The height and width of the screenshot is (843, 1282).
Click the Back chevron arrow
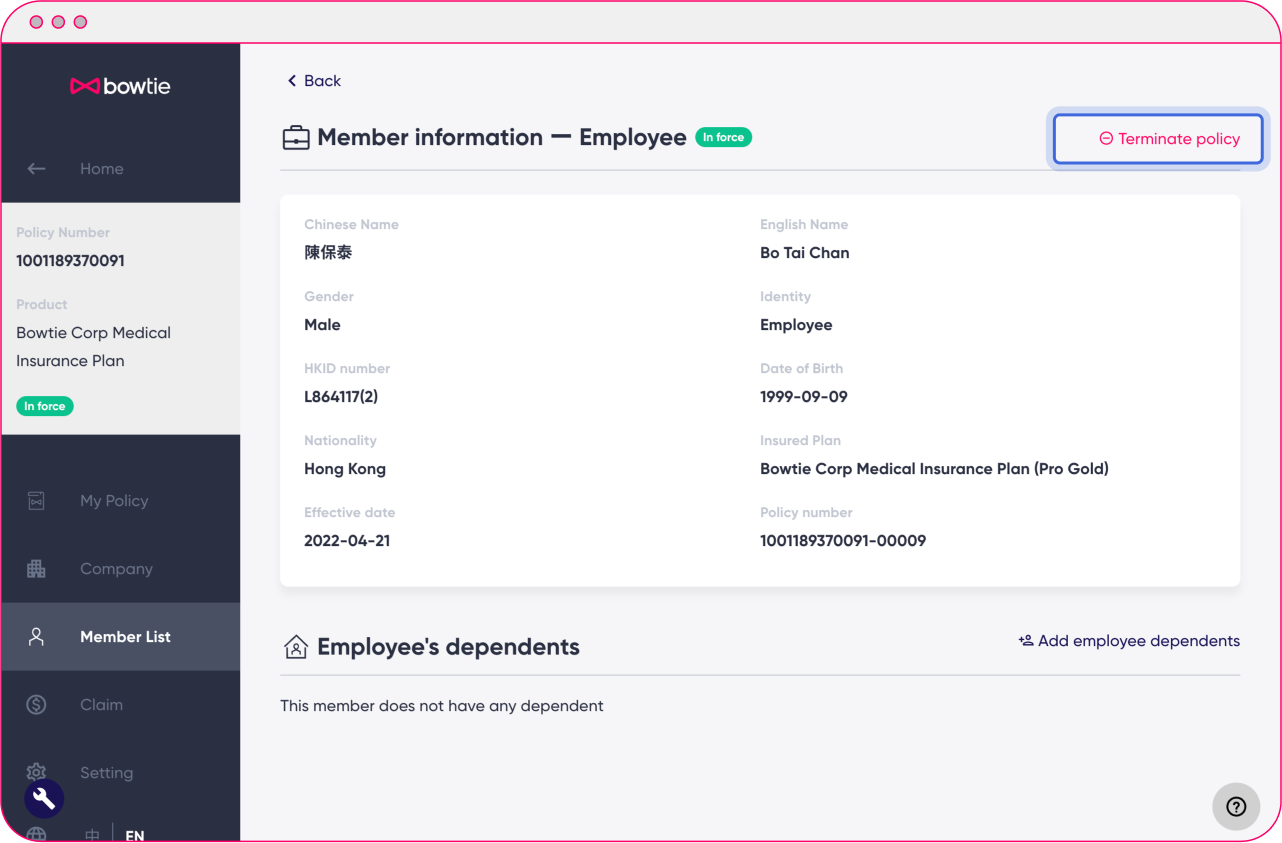tap(292, 81)
